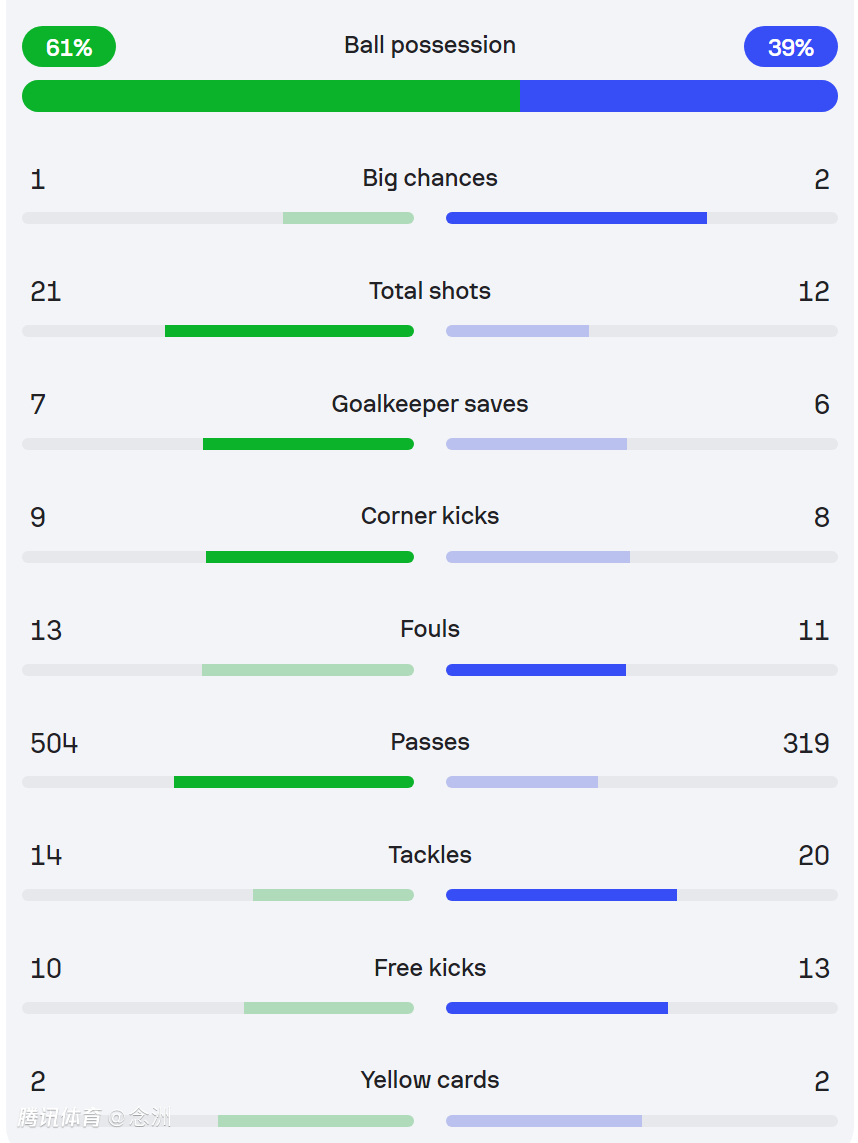Click the blue Big chances bar

click(576, 218)
